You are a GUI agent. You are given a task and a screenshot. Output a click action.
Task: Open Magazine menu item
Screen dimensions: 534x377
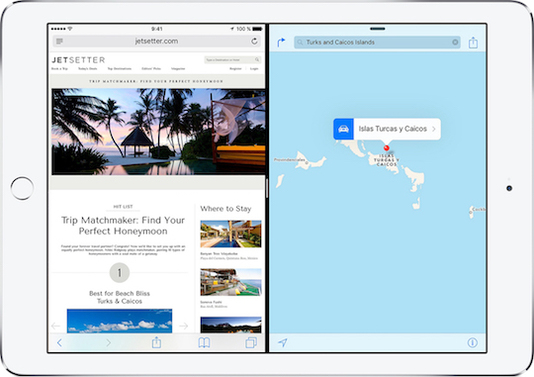[x=178, y=69]
